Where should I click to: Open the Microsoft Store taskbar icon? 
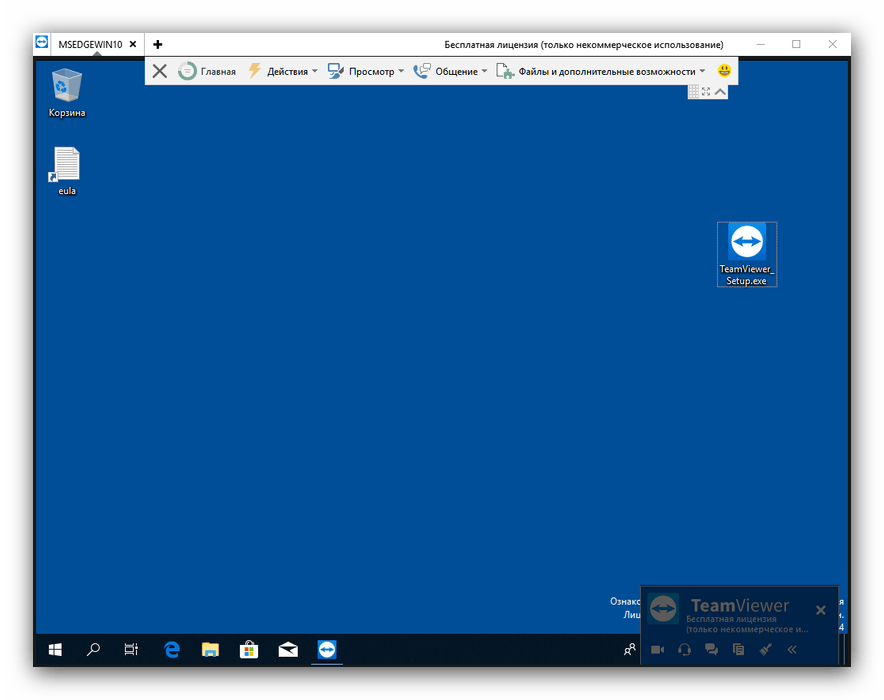coord(249,650)
